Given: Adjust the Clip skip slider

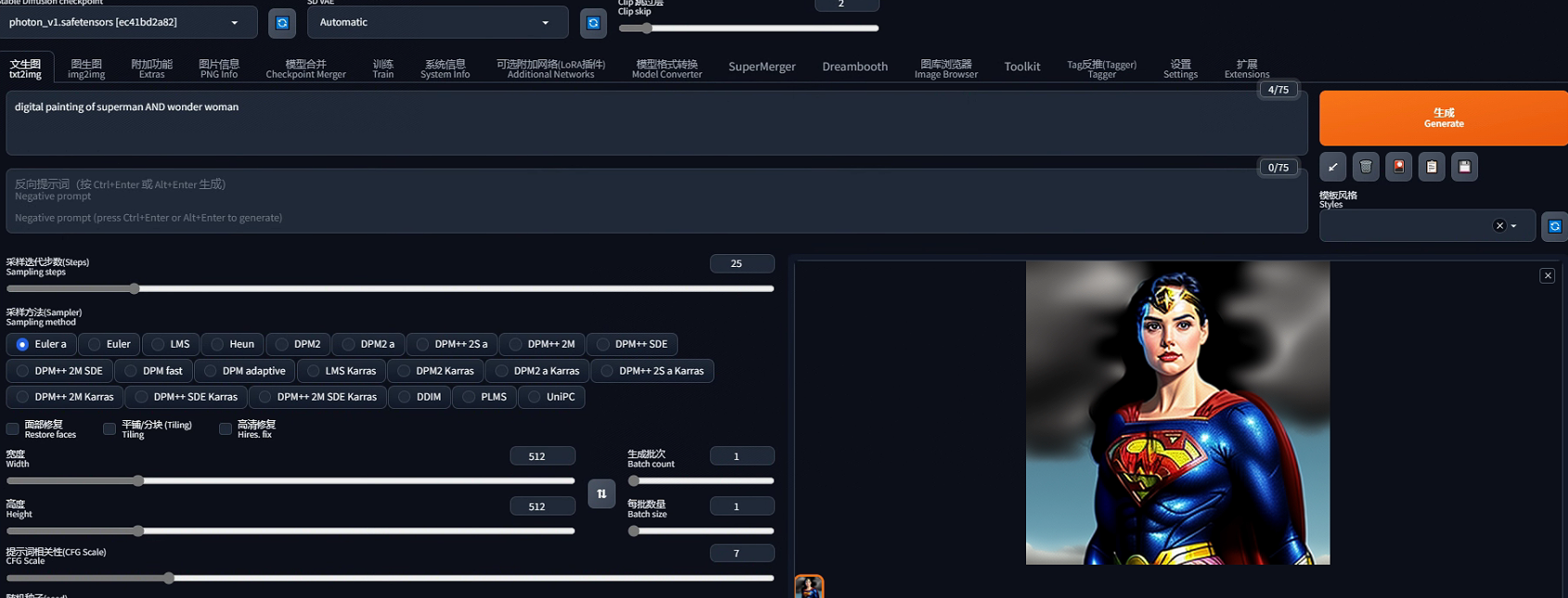Looking at the screenshot, I should click(x=748, y=28).
